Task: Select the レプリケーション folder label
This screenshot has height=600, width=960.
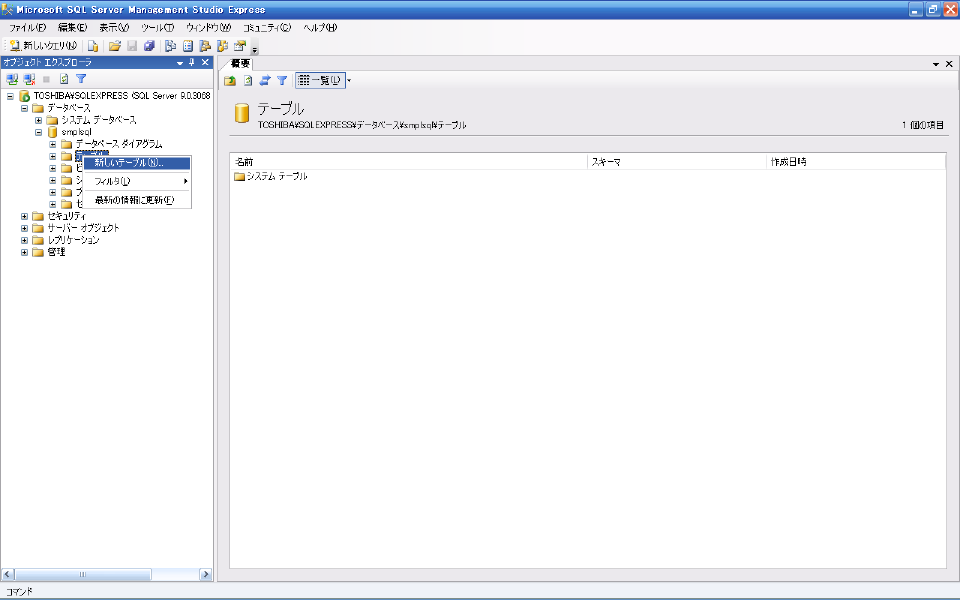Action: click(x=73, y=240)
